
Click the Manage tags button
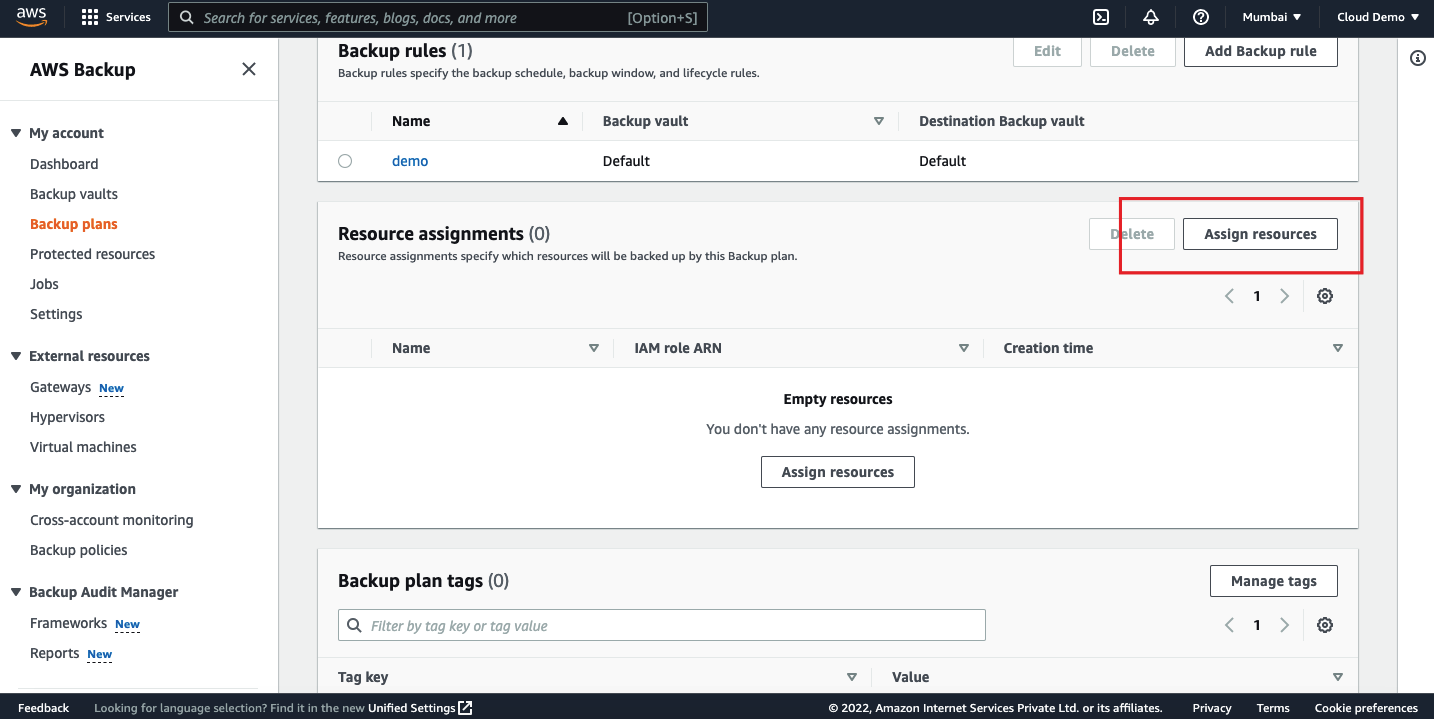tap(1273, 581)
